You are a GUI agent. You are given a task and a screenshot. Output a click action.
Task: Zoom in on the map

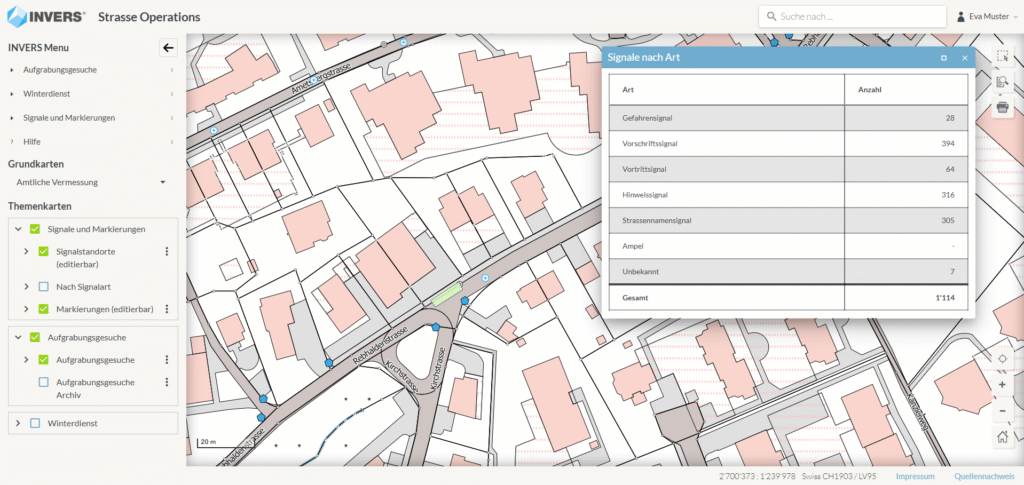1002,385
